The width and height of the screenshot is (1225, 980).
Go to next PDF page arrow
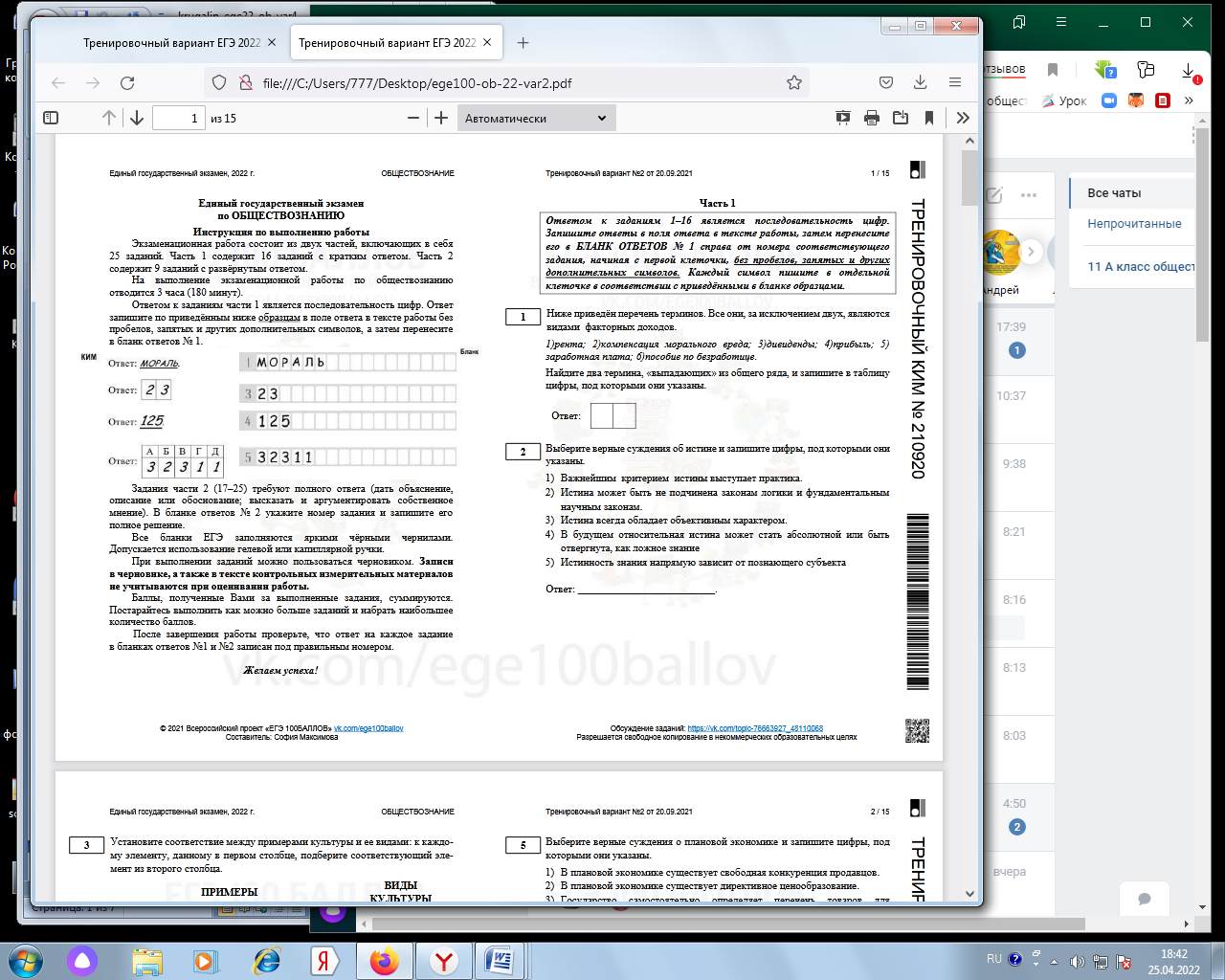tap(137, 118)
